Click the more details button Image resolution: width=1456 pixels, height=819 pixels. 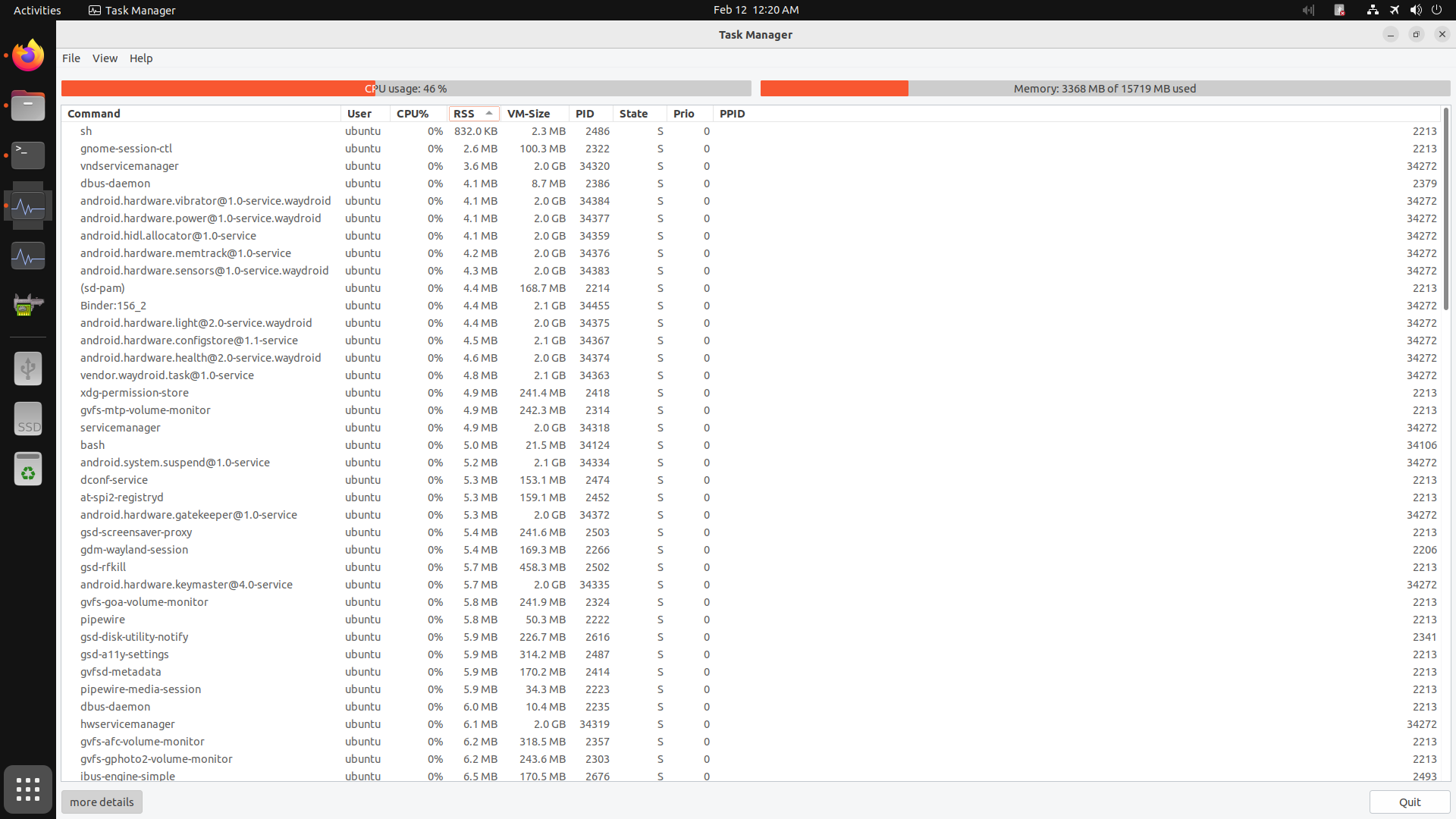[x=102, y=802]
